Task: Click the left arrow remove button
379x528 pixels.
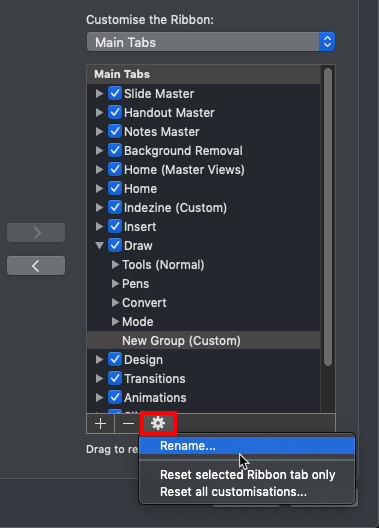Action: [x=36, y=266]
